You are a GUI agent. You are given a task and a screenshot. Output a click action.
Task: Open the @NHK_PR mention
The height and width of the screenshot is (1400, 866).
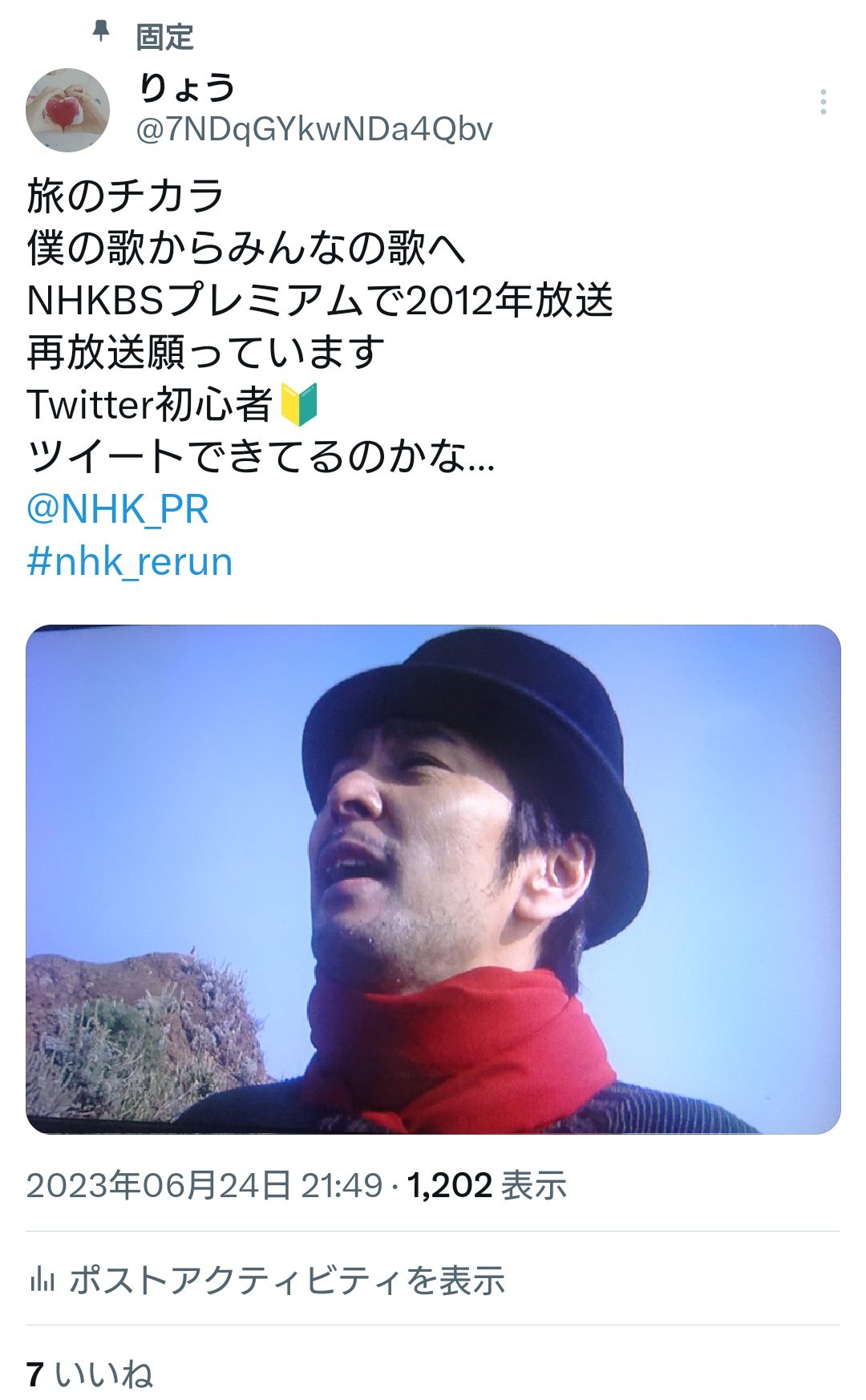[118, 509]
